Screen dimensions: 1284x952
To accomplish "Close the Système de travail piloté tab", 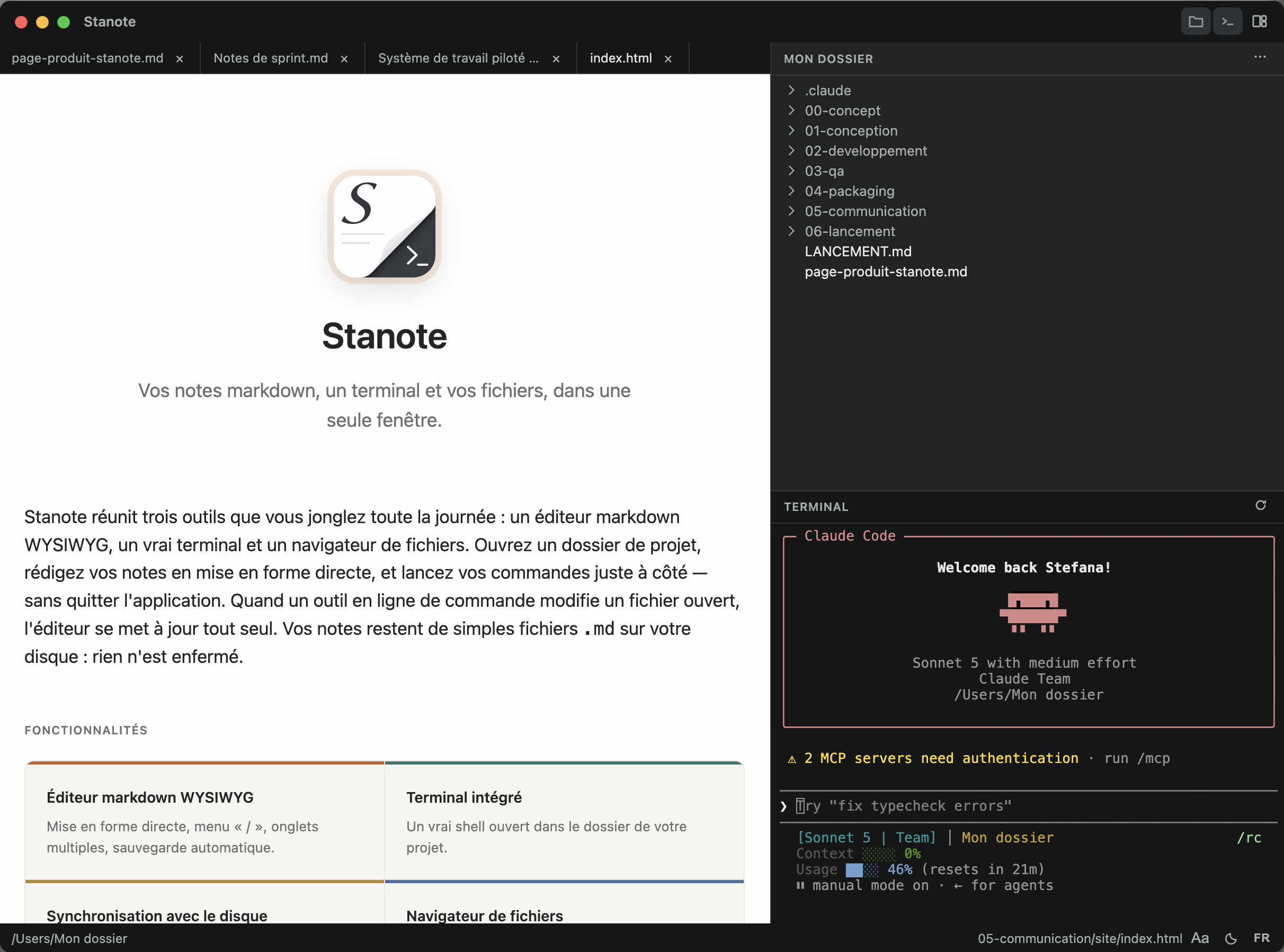I will 556,59.
